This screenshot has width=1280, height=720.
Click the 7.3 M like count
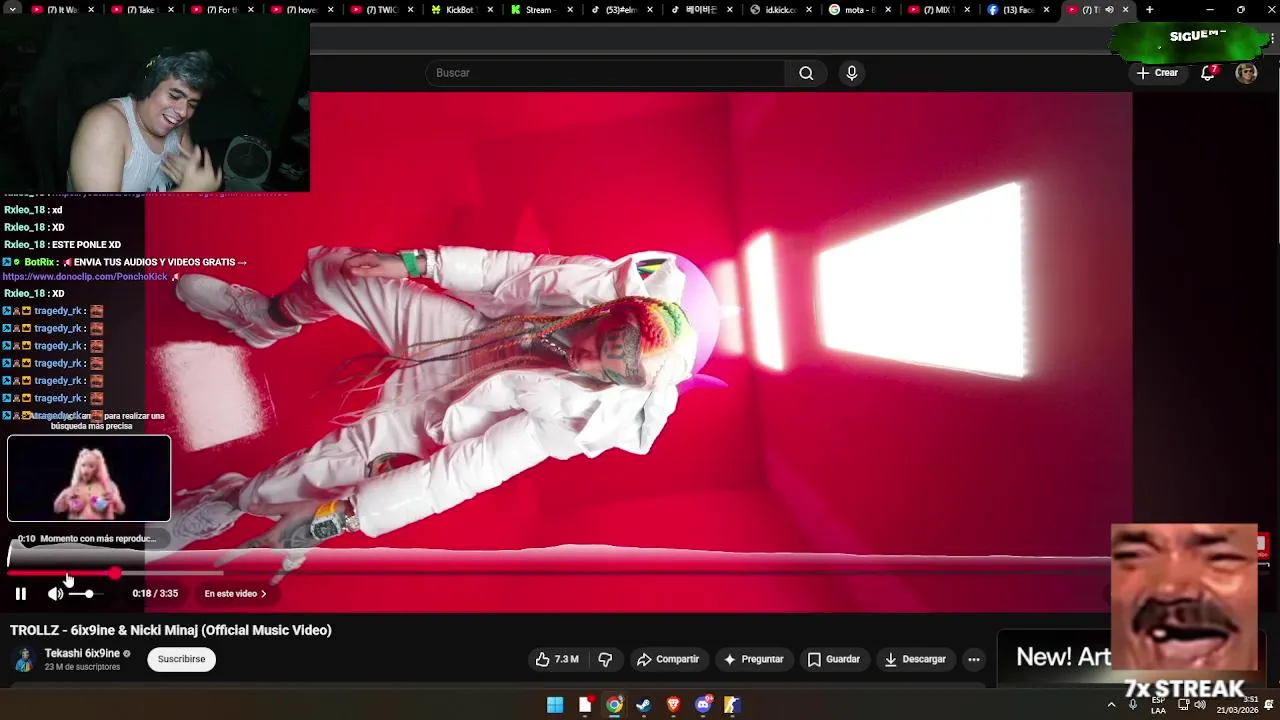[x=567, y=659]
